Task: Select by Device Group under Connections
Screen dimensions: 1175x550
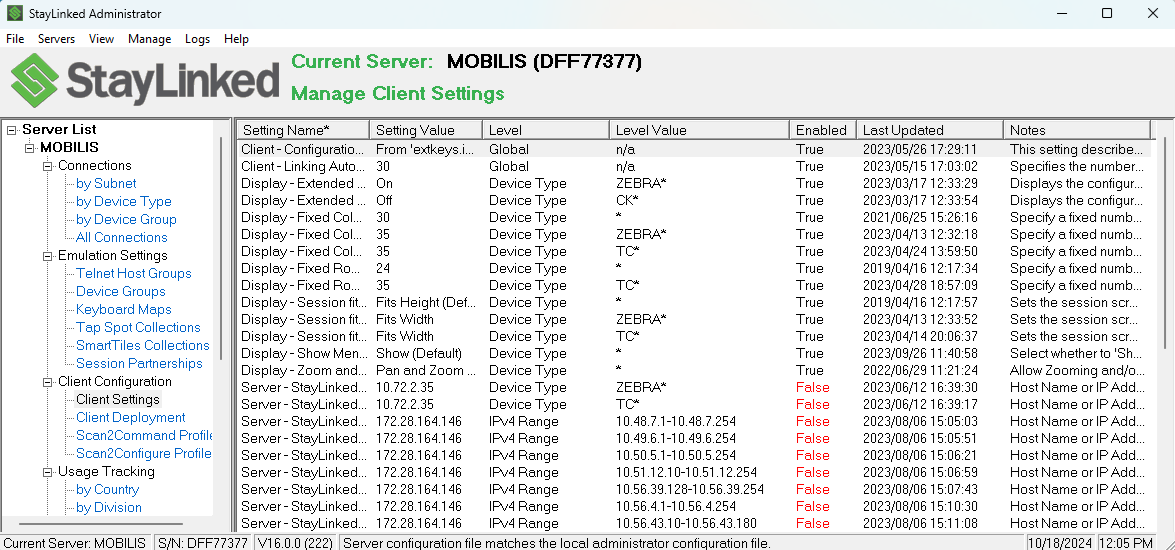Action: pos(126,220)
